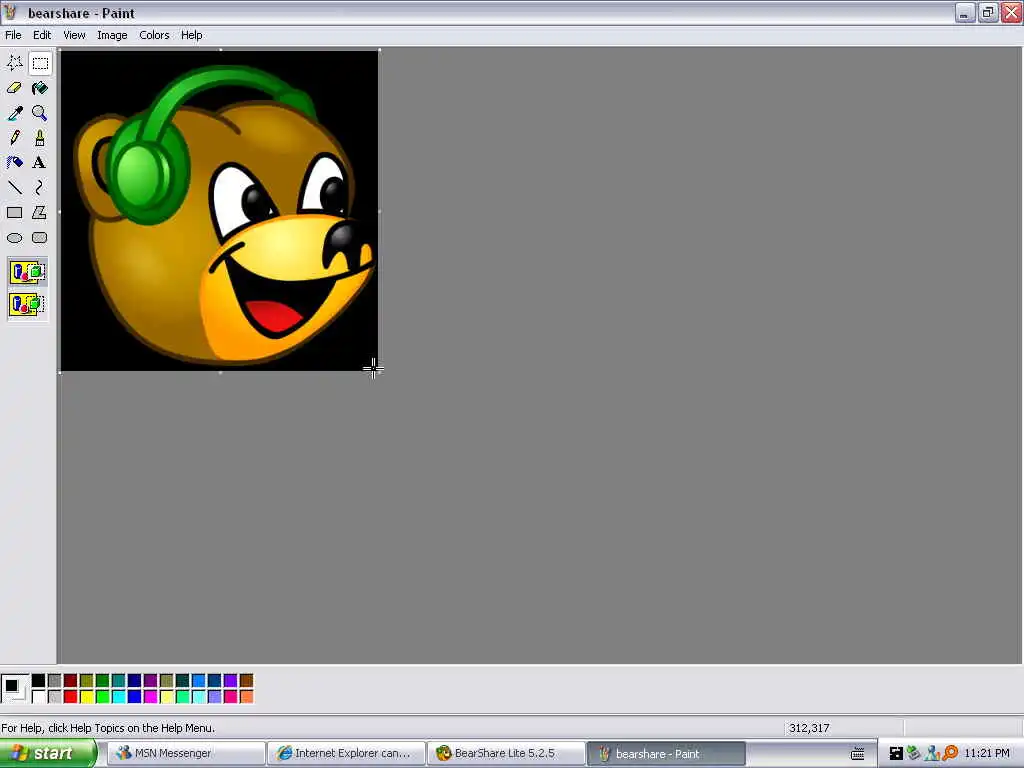
Task: Select the Curve tool
Action: 40,188
